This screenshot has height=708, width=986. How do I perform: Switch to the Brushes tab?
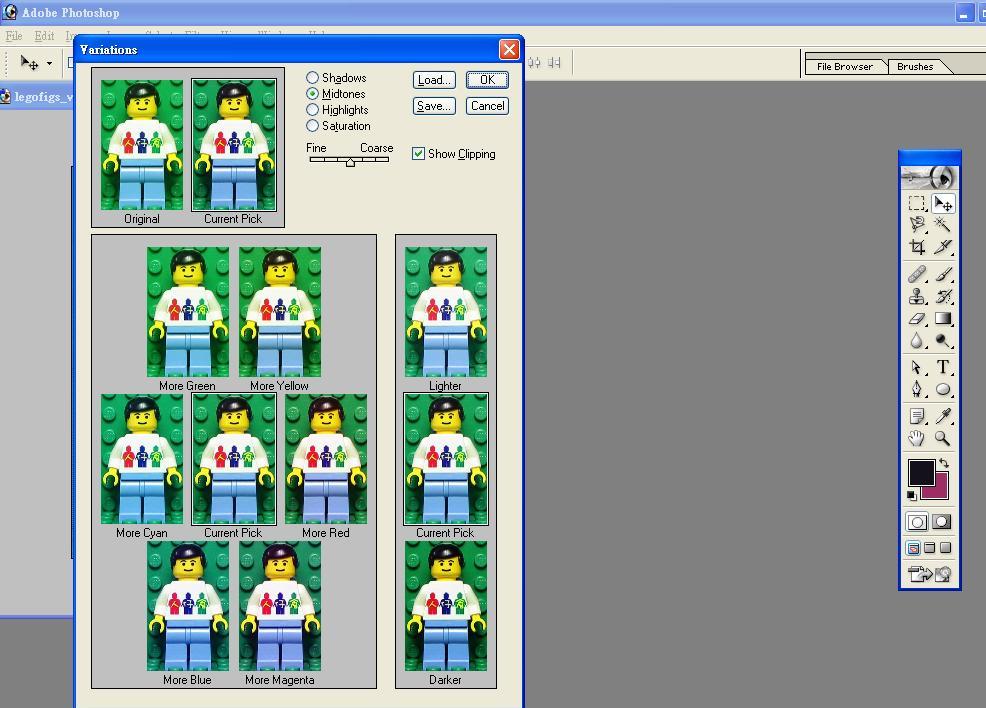(915, 66)
